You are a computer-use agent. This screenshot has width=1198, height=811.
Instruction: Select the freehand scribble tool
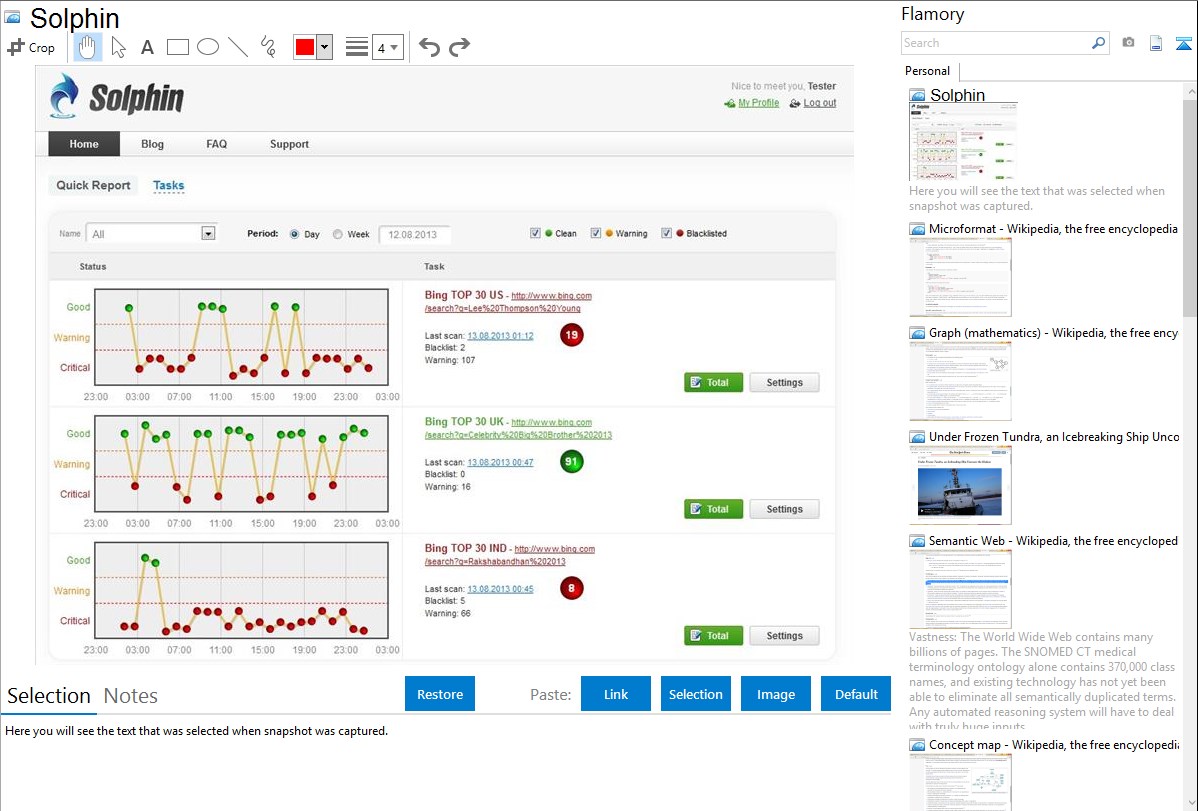pyautogui.click(x=268, y=47)
